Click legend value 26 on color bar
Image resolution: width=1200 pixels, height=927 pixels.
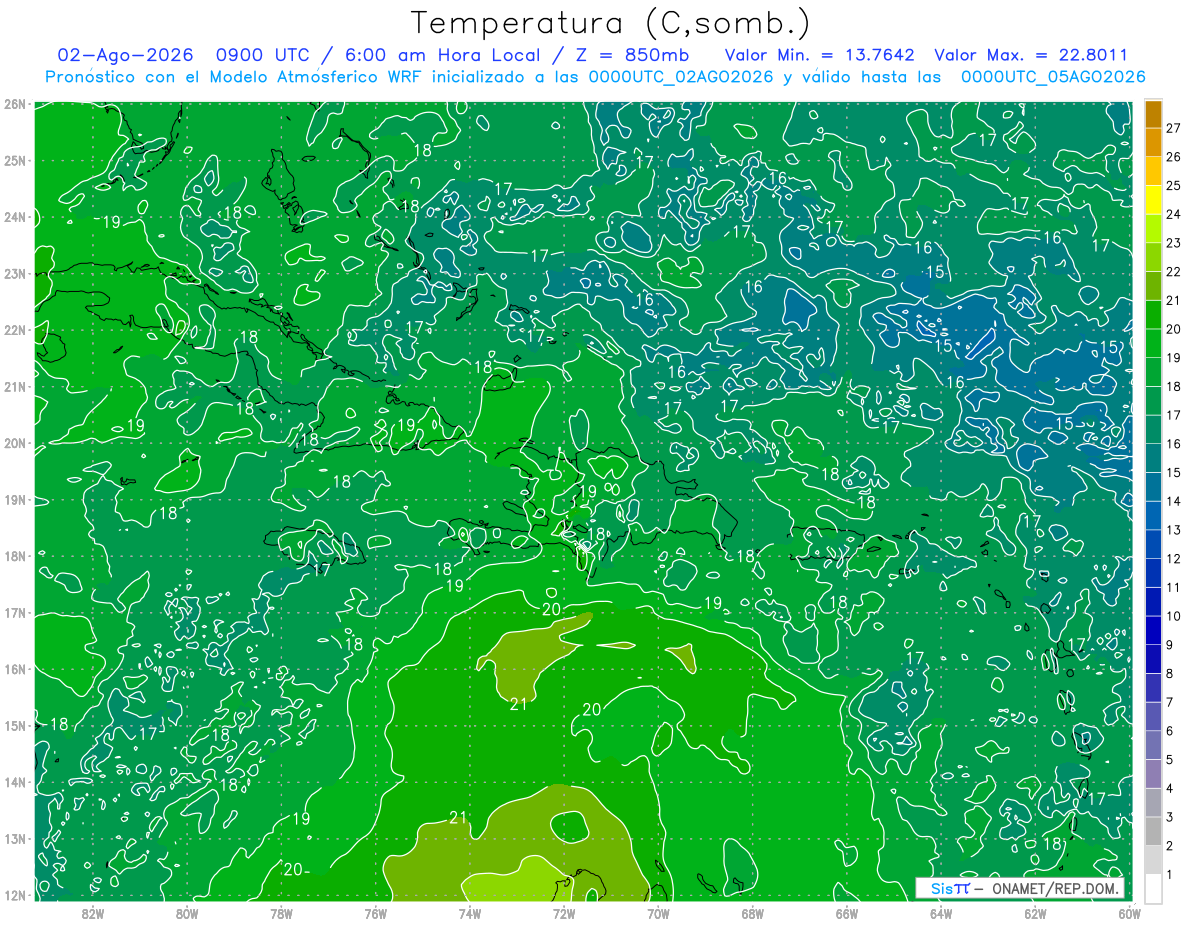point(1173,157)
